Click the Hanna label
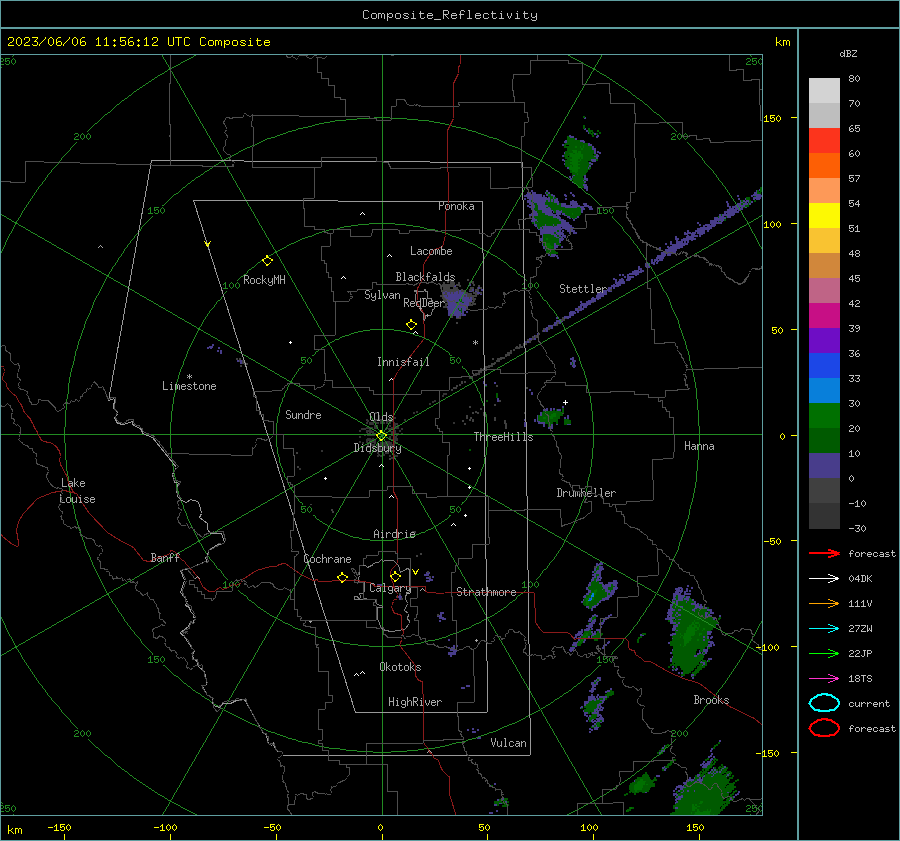 point(699,446)
